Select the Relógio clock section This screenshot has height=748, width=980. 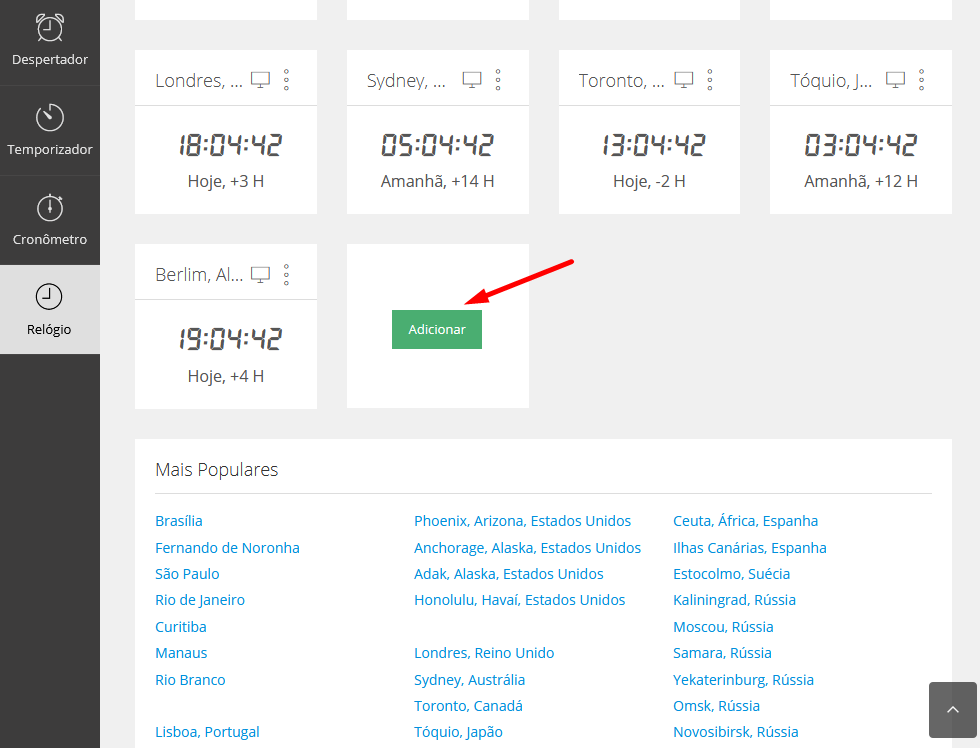(x=49, y=309)
